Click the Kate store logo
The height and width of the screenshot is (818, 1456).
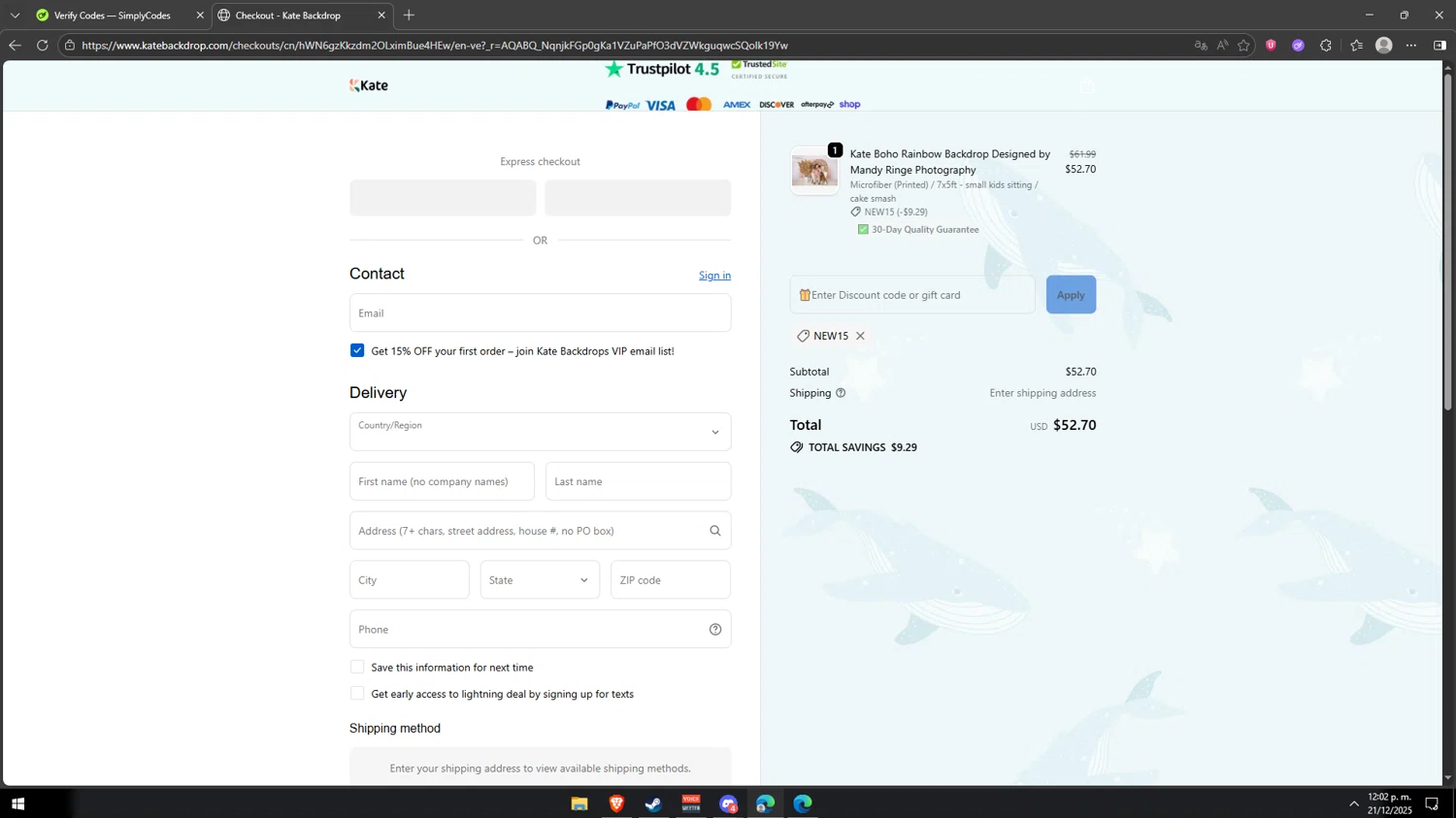point(369,85)
